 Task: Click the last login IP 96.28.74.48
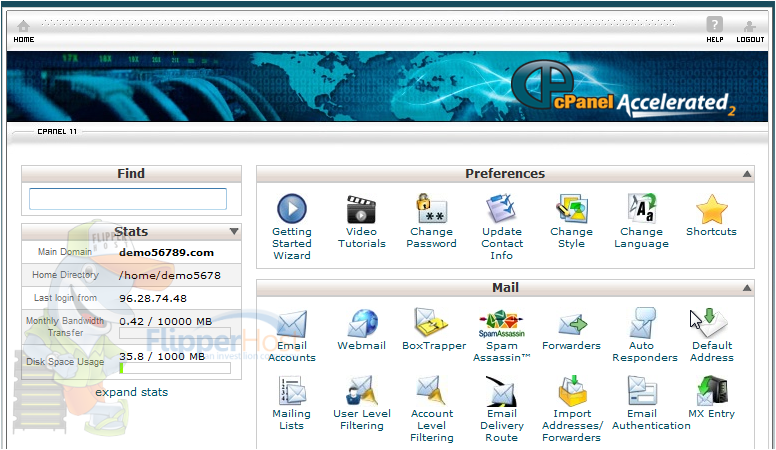pyautogui.click(x=153, y=299)
